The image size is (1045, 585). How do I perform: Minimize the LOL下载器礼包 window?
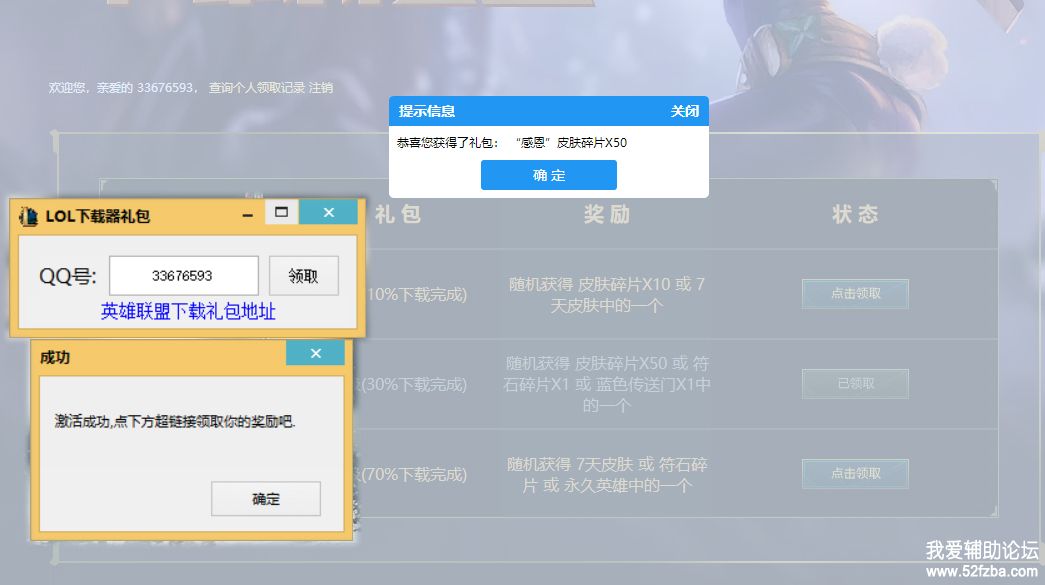(247, 215)
